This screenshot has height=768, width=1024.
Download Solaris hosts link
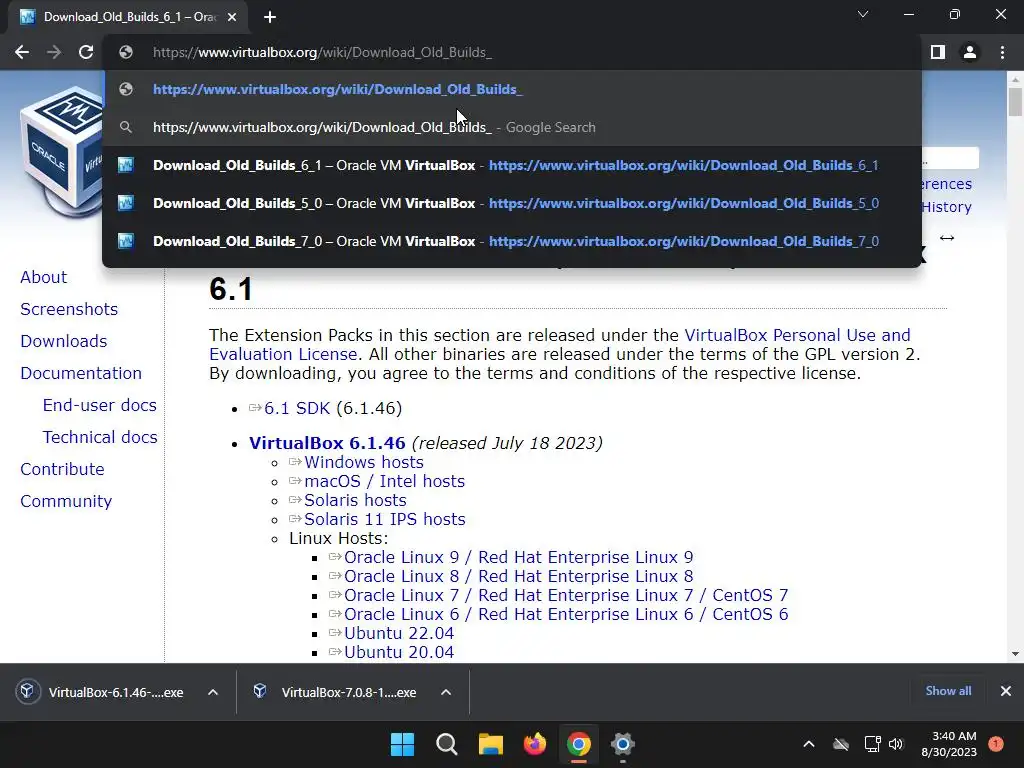355,500
